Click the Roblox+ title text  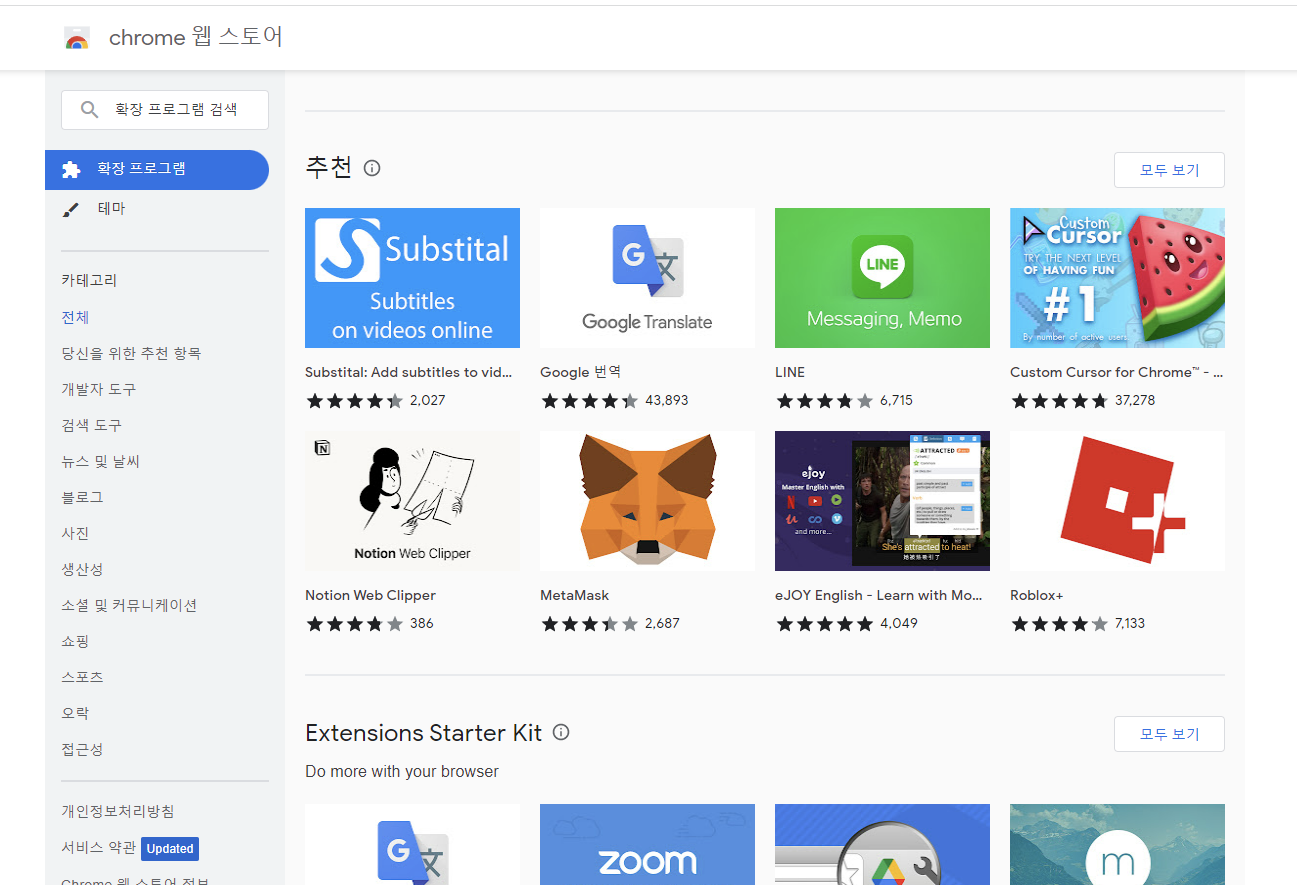click(1037, 595)
